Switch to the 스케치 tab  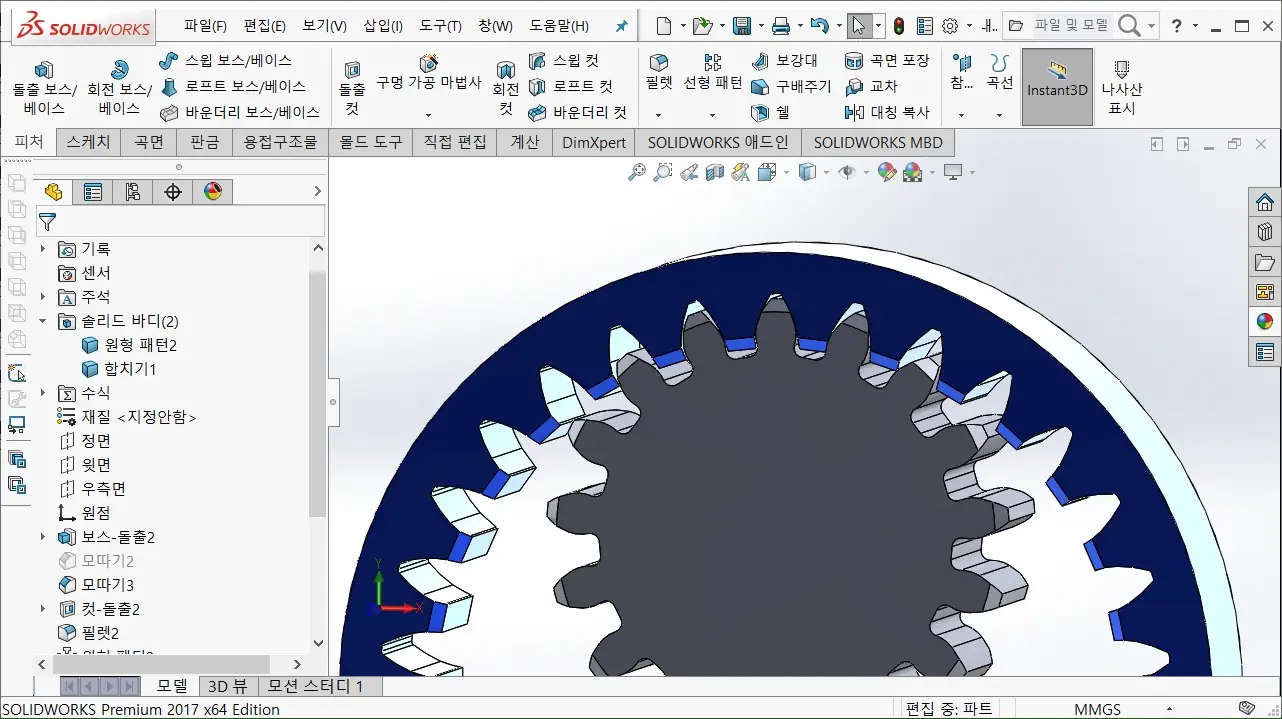[x=88, y=142]
